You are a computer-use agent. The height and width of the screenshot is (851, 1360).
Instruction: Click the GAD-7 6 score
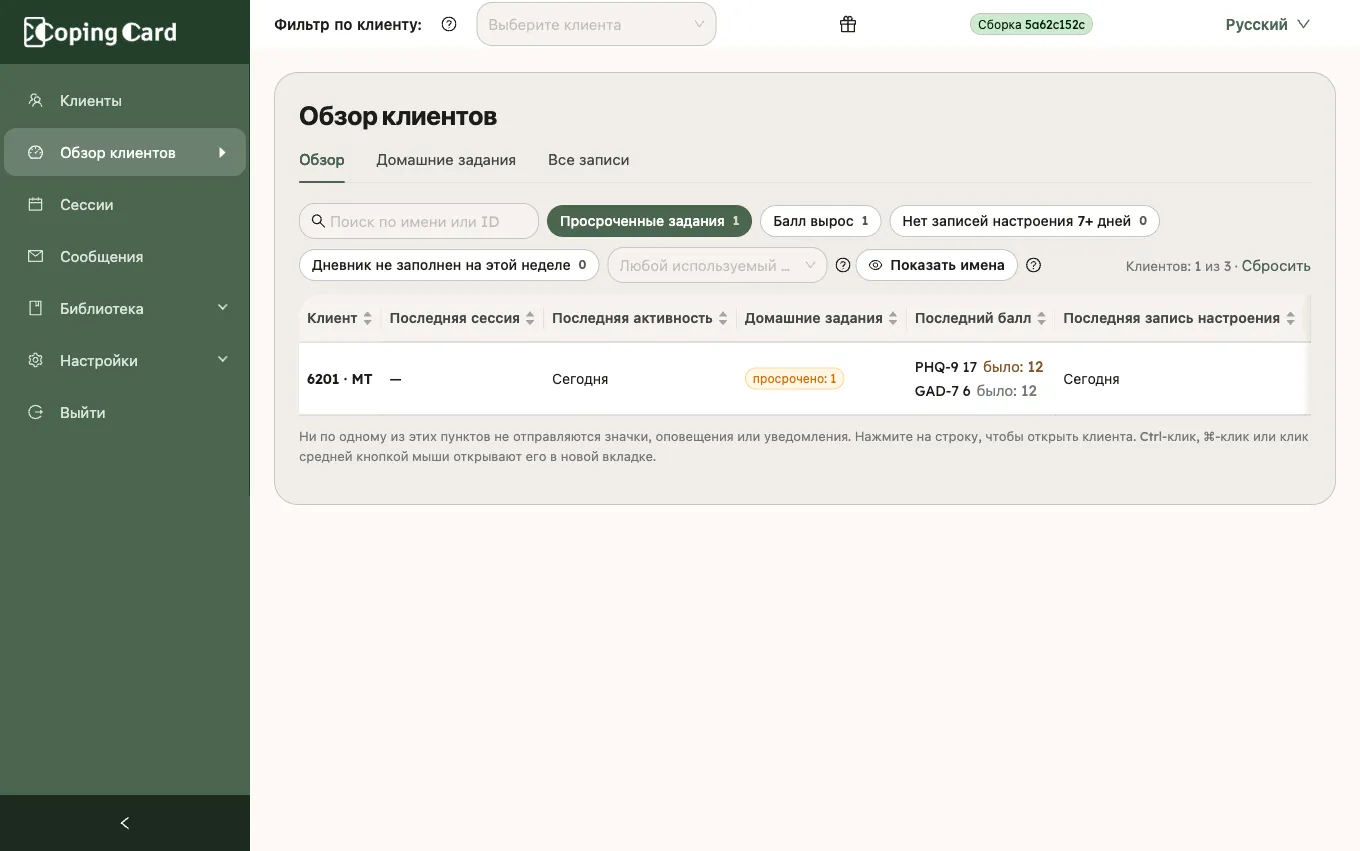943,391
